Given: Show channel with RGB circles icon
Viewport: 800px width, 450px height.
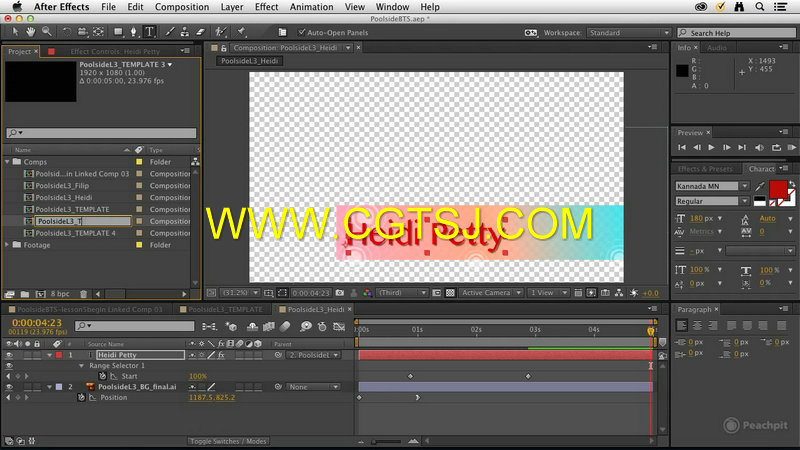Looking at the screenshot, I should click(x=367, y=293).
